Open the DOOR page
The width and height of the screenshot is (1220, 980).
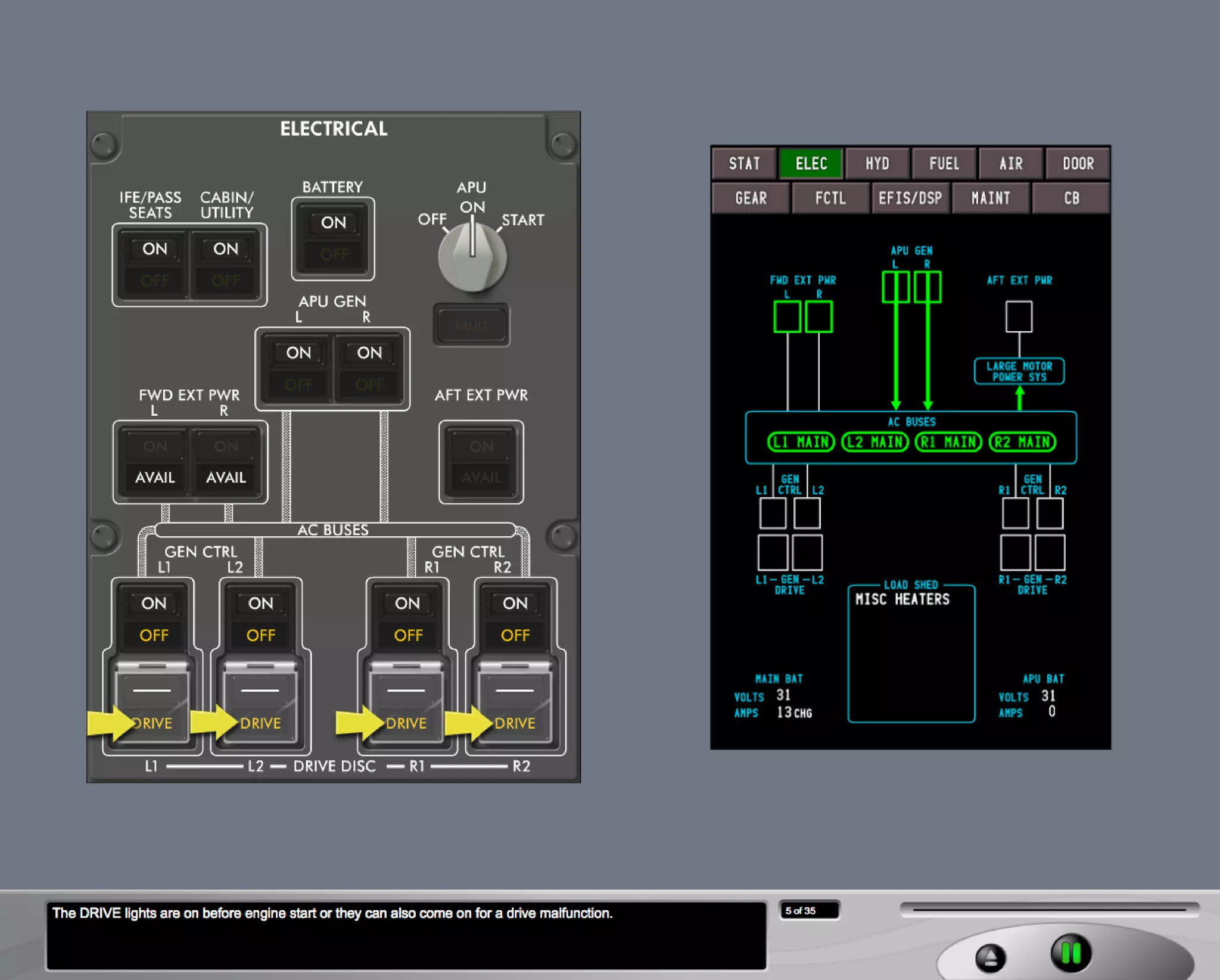(1078, 163)
